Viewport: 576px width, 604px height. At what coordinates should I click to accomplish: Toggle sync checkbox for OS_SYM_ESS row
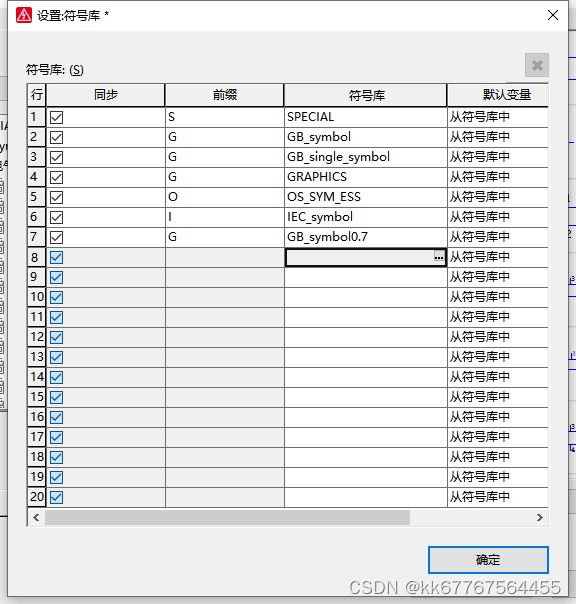(x=57, y=197)
